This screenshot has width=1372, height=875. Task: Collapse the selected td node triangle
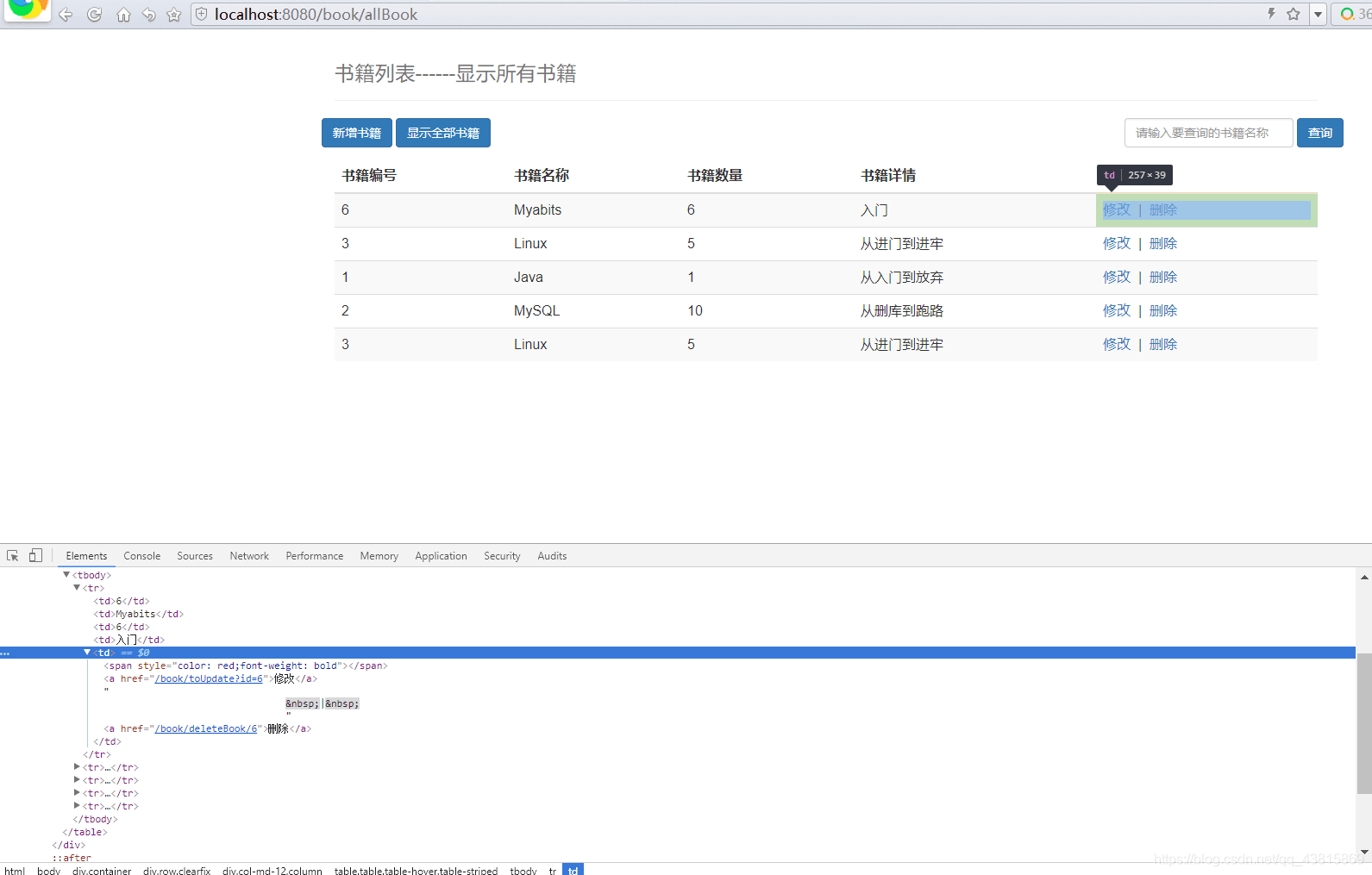click(x=87, y=652)
